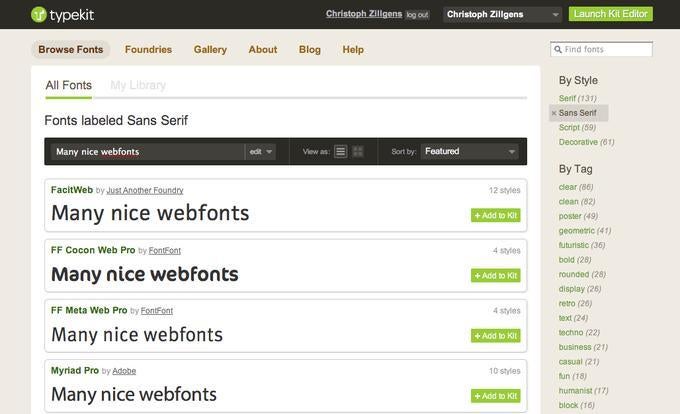
Task: Open Just Another Foundry link
Action: pos(145,190)
